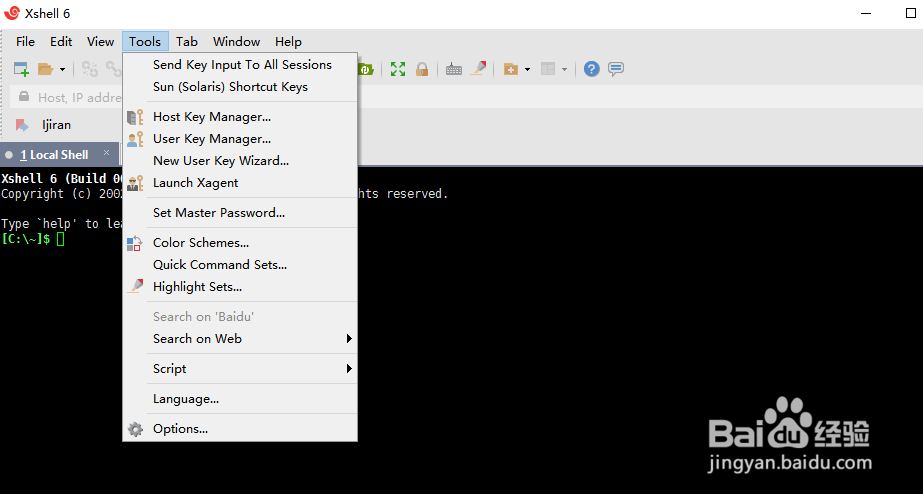
Task: Open the Edit menu
Action: pyautogui.click(x=61, y=42)
